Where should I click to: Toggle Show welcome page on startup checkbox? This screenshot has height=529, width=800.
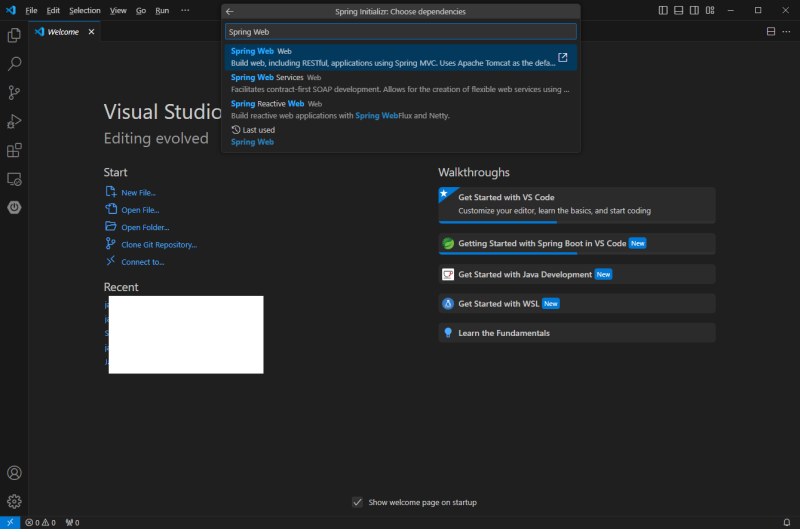pos(357,502)
